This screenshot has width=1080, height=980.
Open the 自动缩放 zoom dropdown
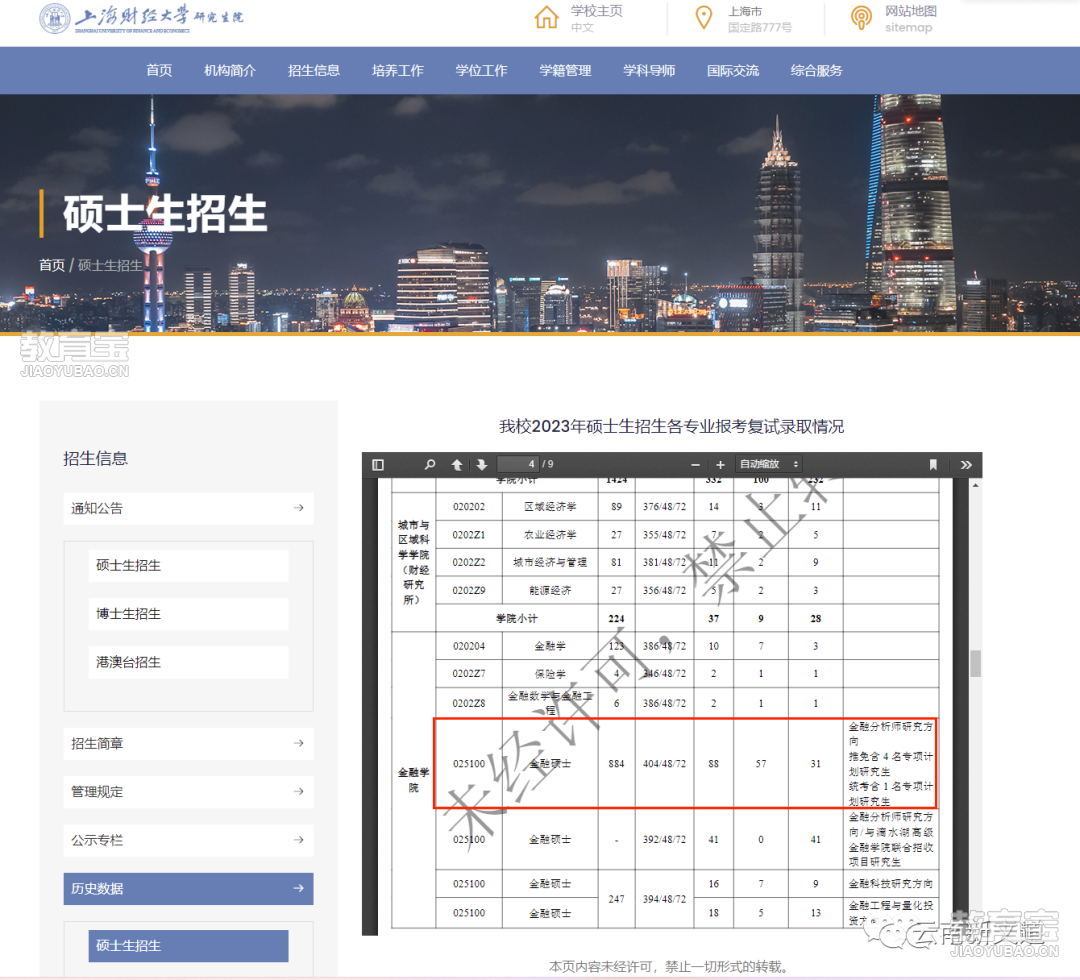(x=769, y=464)
